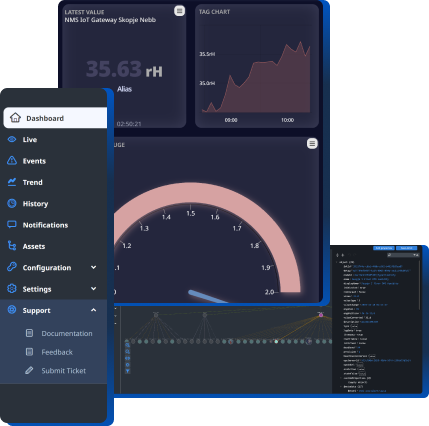Screen dimensions: 429x426
Task: Click the 1.5 gauge tick label
Action: 191,213
